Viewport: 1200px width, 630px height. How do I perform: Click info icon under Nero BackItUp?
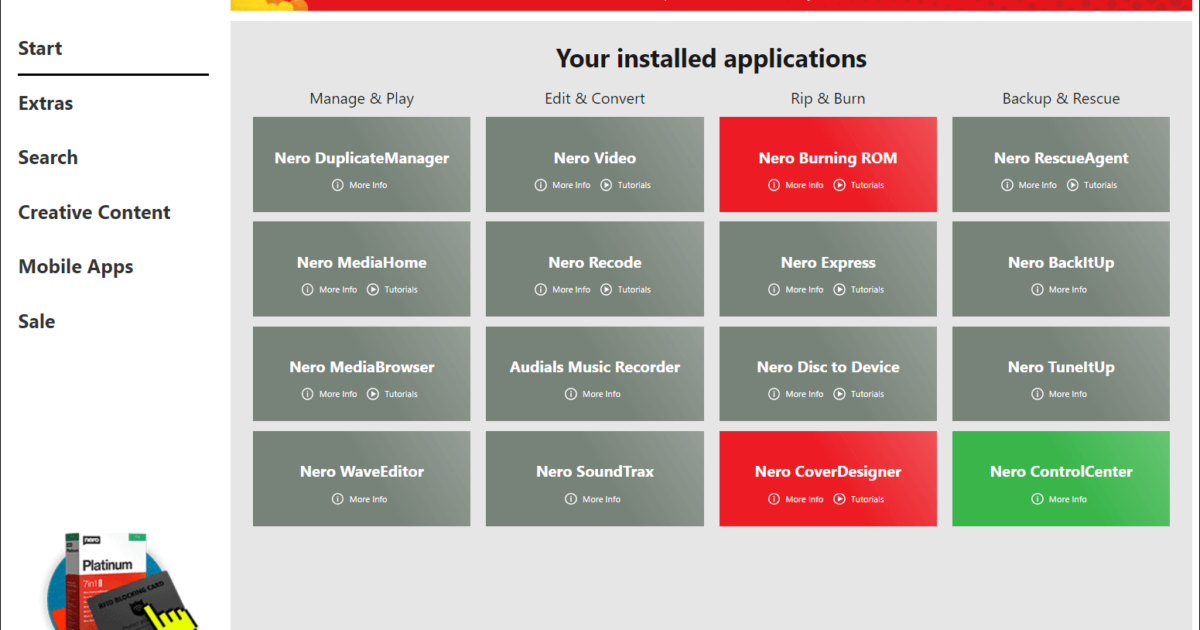tap(1037, 290)
